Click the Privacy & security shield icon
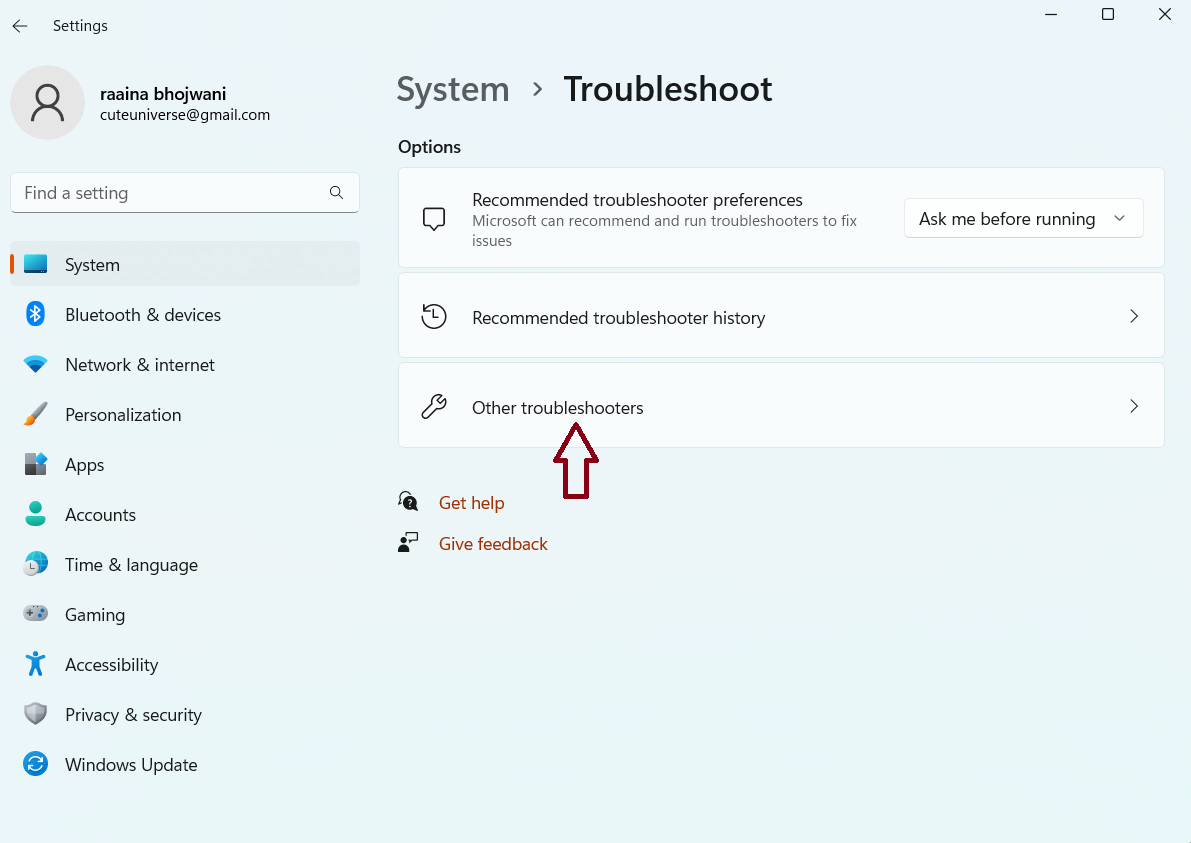 pyautogui.click(x=36, y=715)
